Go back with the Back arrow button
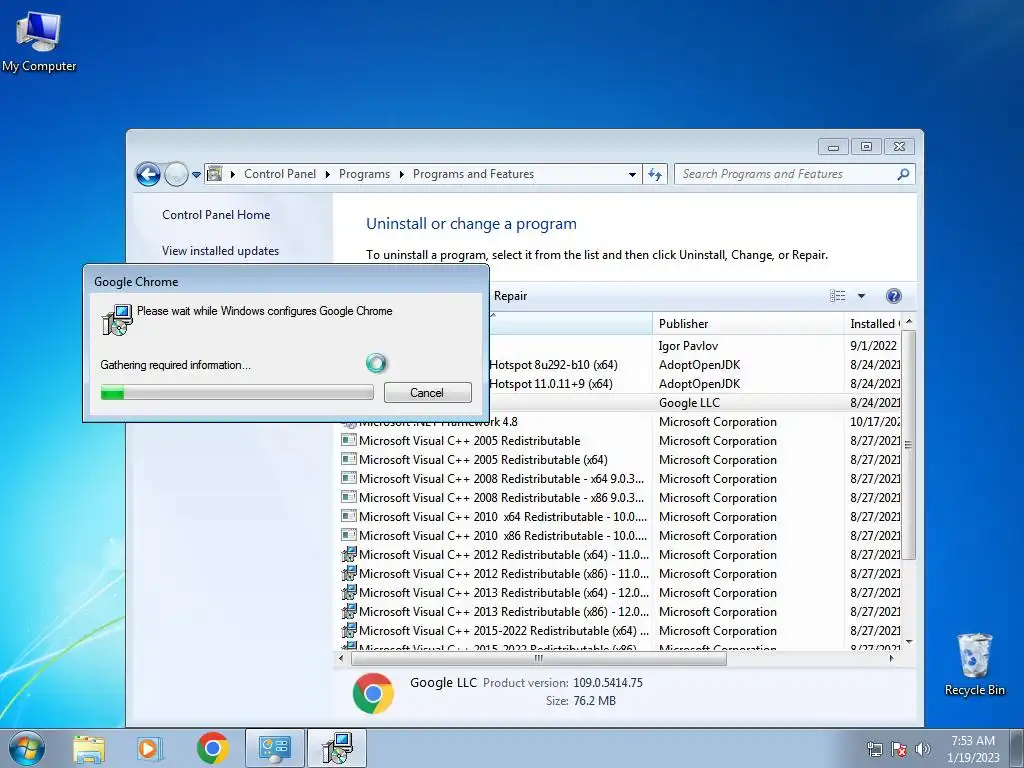The width and height of the screenshot is (1024, 768). point(148,174)
